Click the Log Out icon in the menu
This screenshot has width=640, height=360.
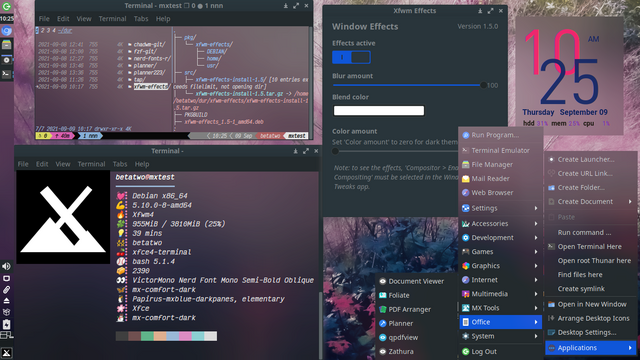(x=465, y=351)
